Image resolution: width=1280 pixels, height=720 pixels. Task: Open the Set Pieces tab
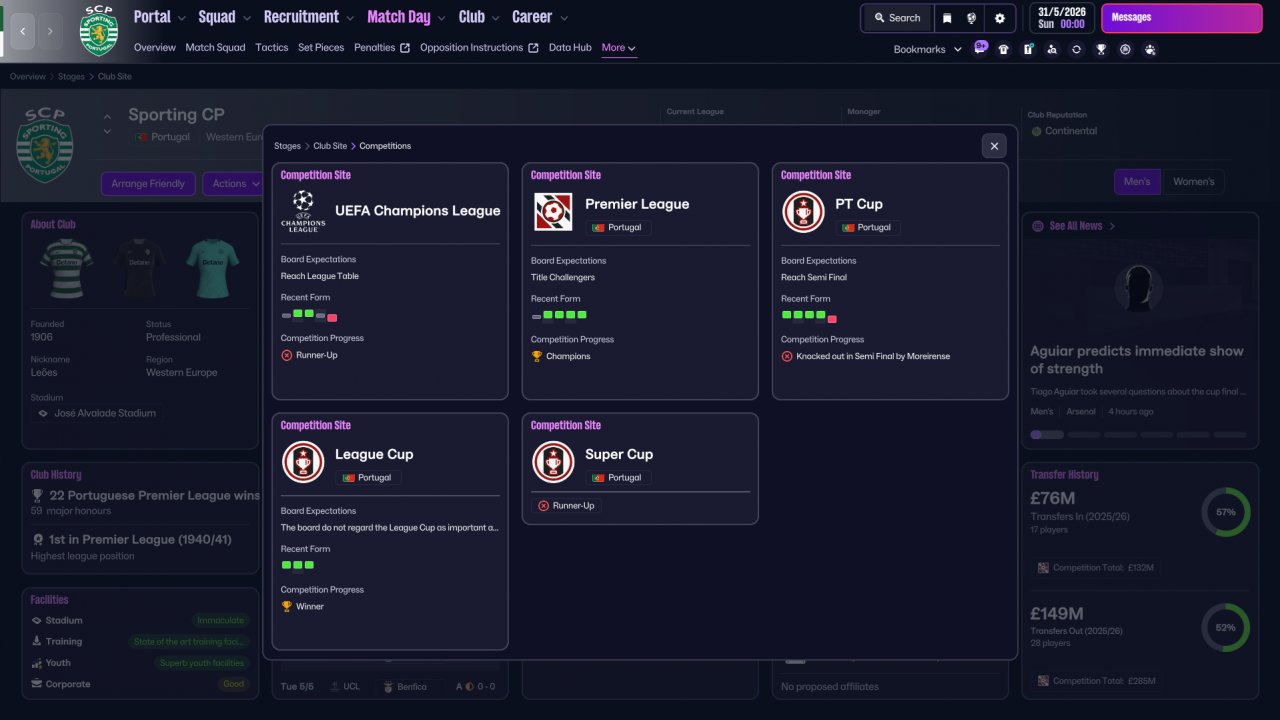pos(321,48)
